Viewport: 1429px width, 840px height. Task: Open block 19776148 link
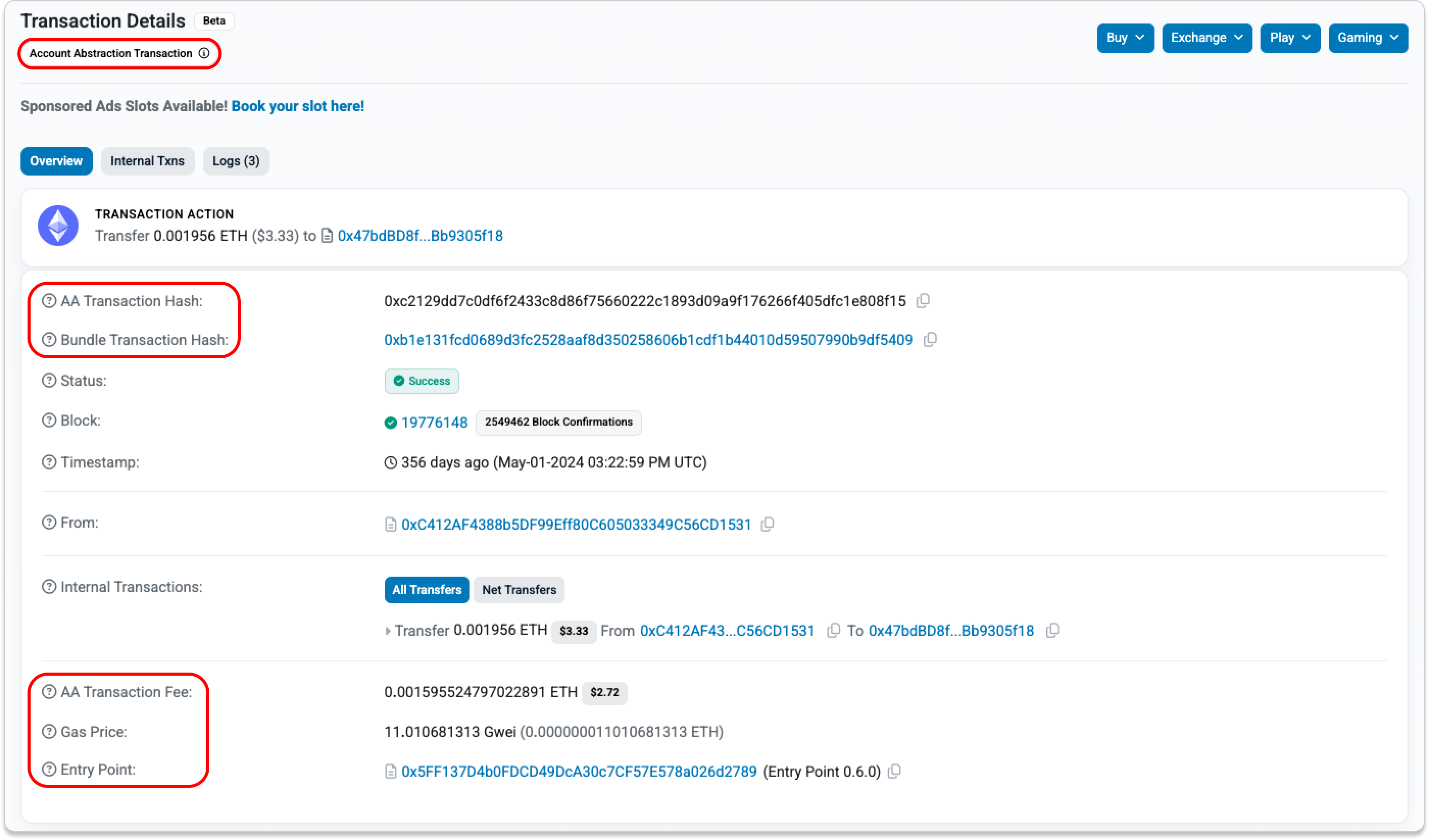(434, 423)
